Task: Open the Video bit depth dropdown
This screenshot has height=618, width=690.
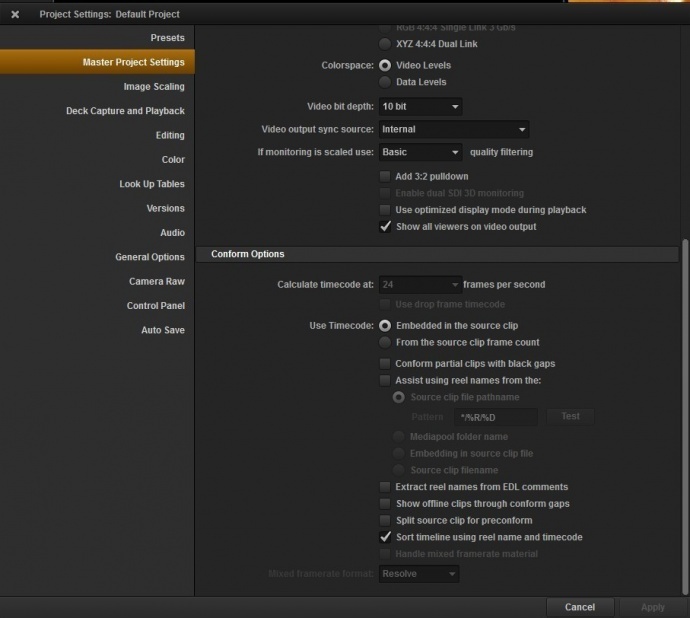Action: 420,107
